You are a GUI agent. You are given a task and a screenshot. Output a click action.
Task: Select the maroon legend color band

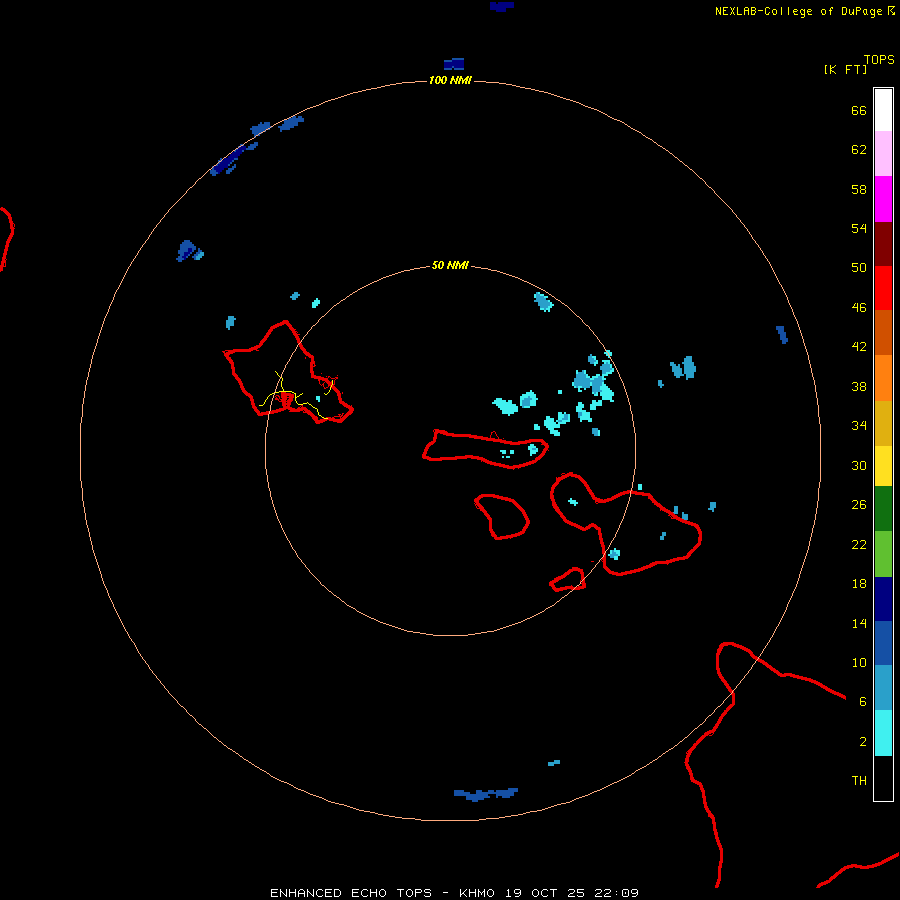point(883,244)
